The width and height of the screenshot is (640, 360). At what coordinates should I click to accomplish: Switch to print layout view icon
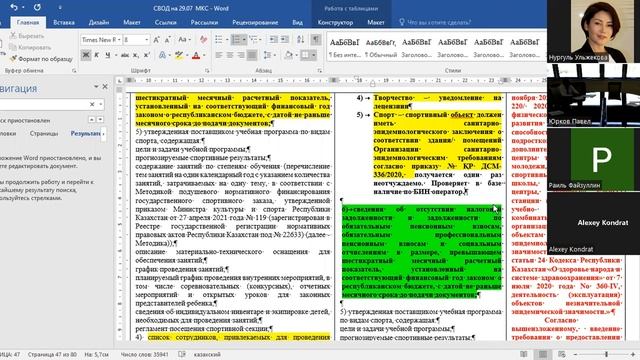tap(542, 354)
